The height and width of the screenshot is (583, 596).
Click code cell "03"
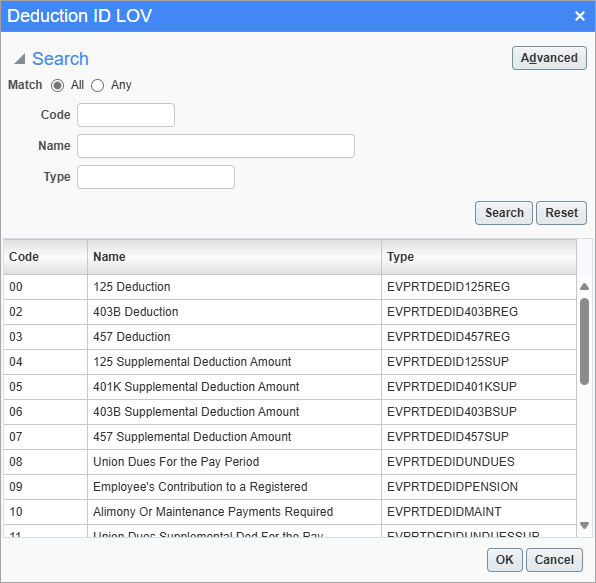click(46, 337)
